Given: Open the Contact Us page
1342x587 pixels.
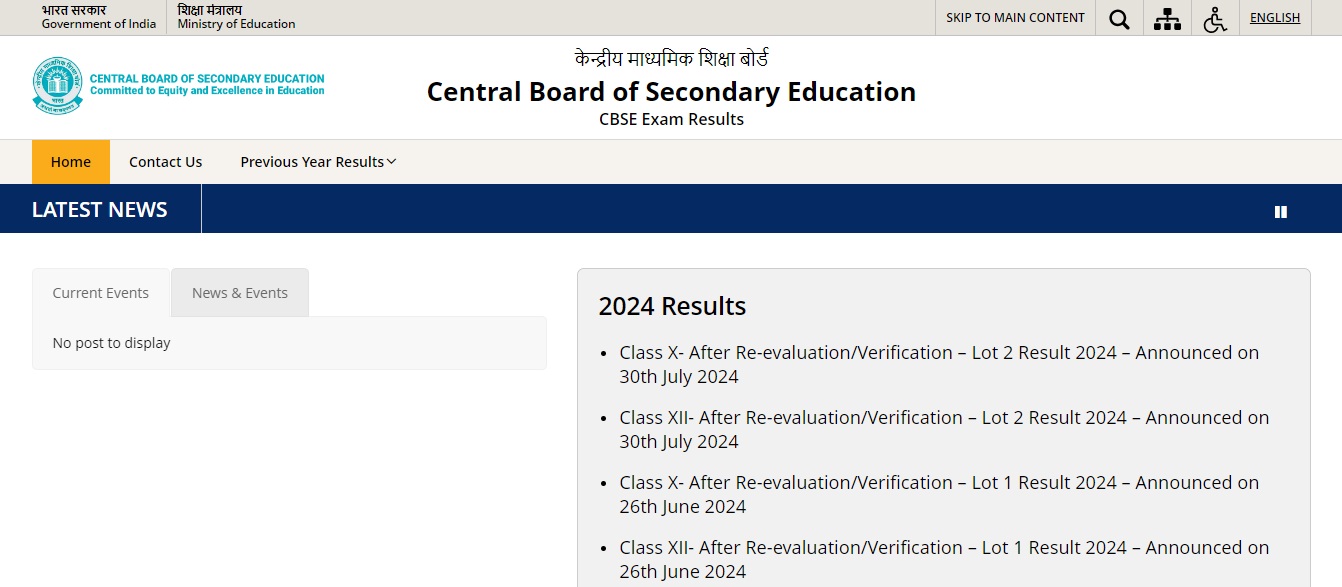Looking at the screenshot, I should pyautogui.click(x=165, y=161).
